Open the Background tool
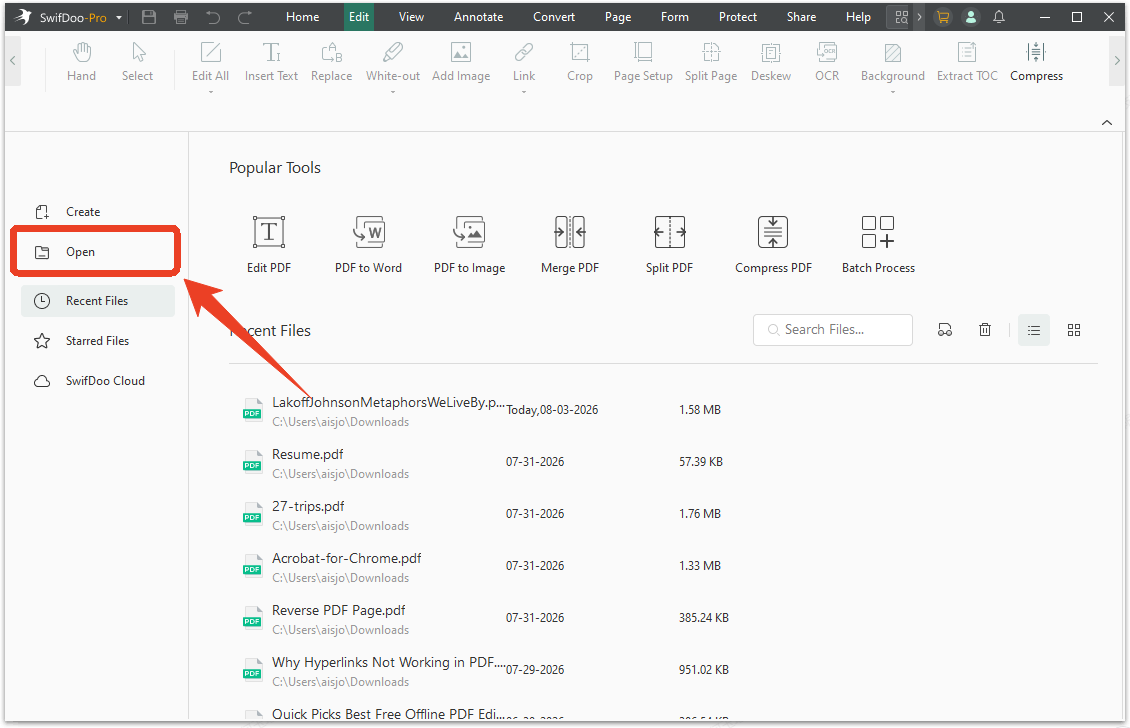Image resolution: width=1130 pixels, height=728 pixels. [892, 62]
